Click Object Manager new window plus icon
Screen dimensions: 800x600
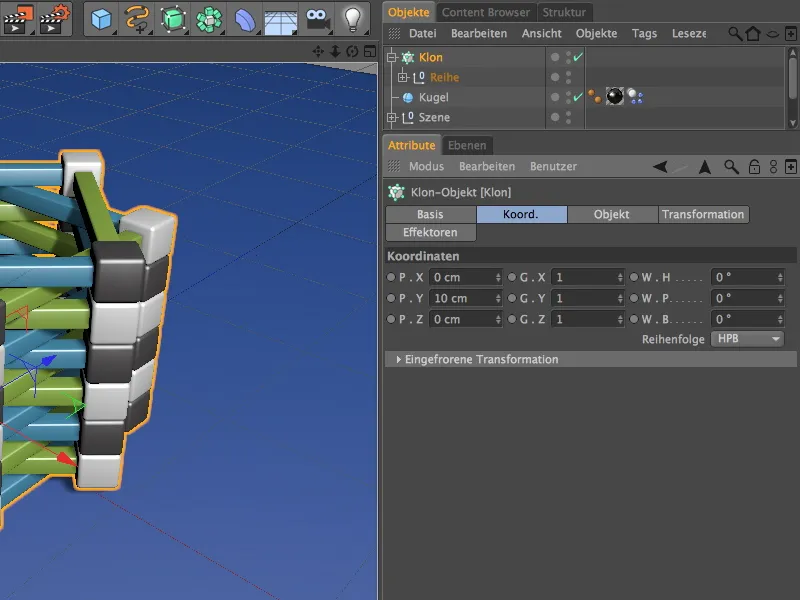click(x=790, y=34)
